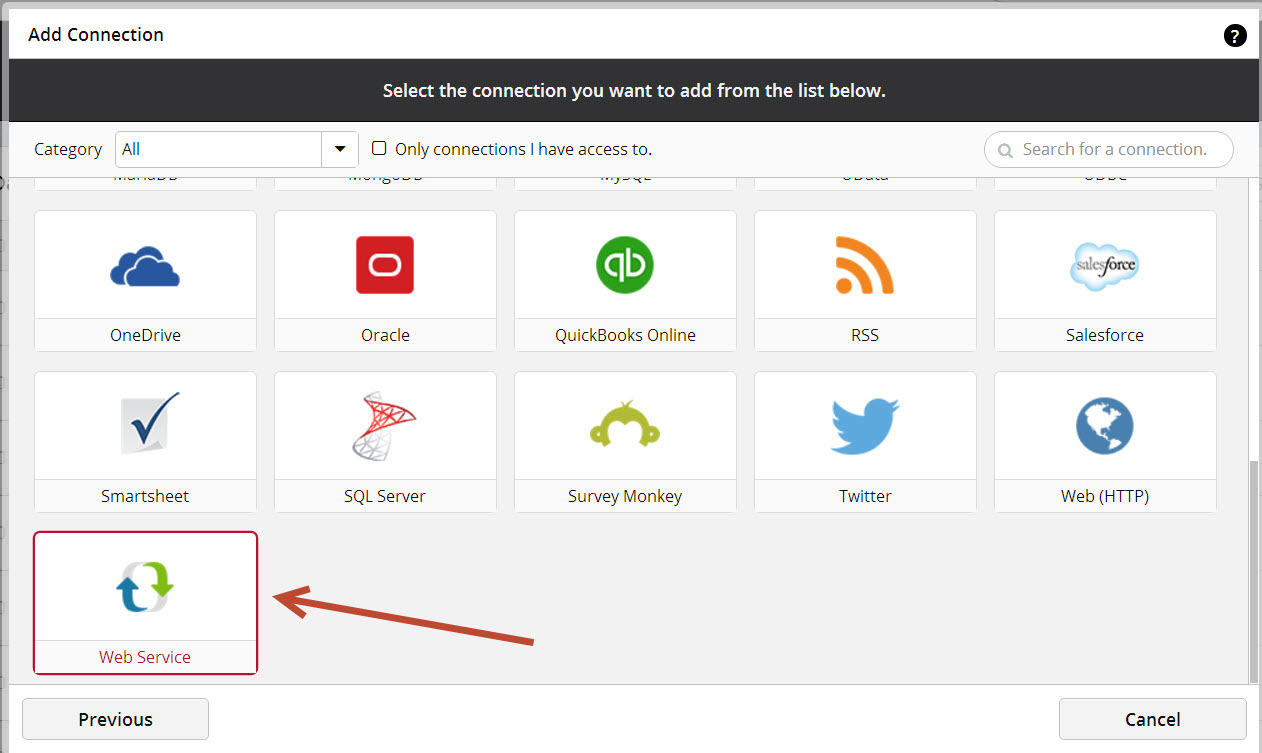Open help with the question mark icon
The height and width of the screenshot is (753, 1262).
pyautogui.click(x=1235, y=36)
